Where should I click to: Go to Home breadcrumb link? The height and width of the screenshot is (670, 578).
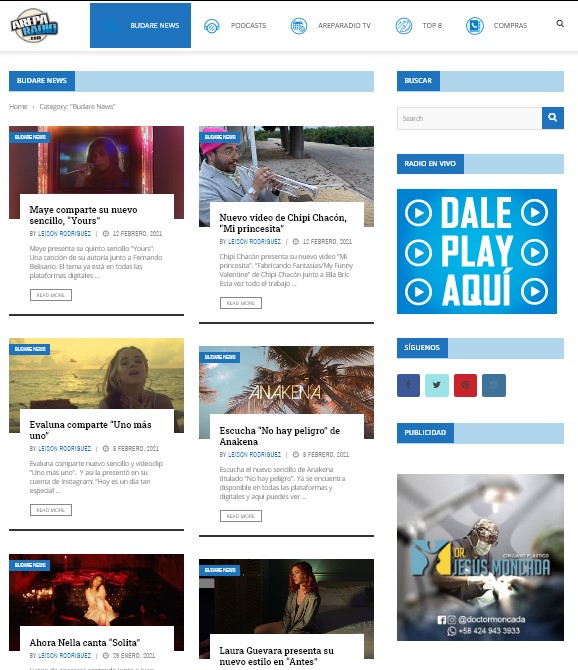[x=18, y=106]
